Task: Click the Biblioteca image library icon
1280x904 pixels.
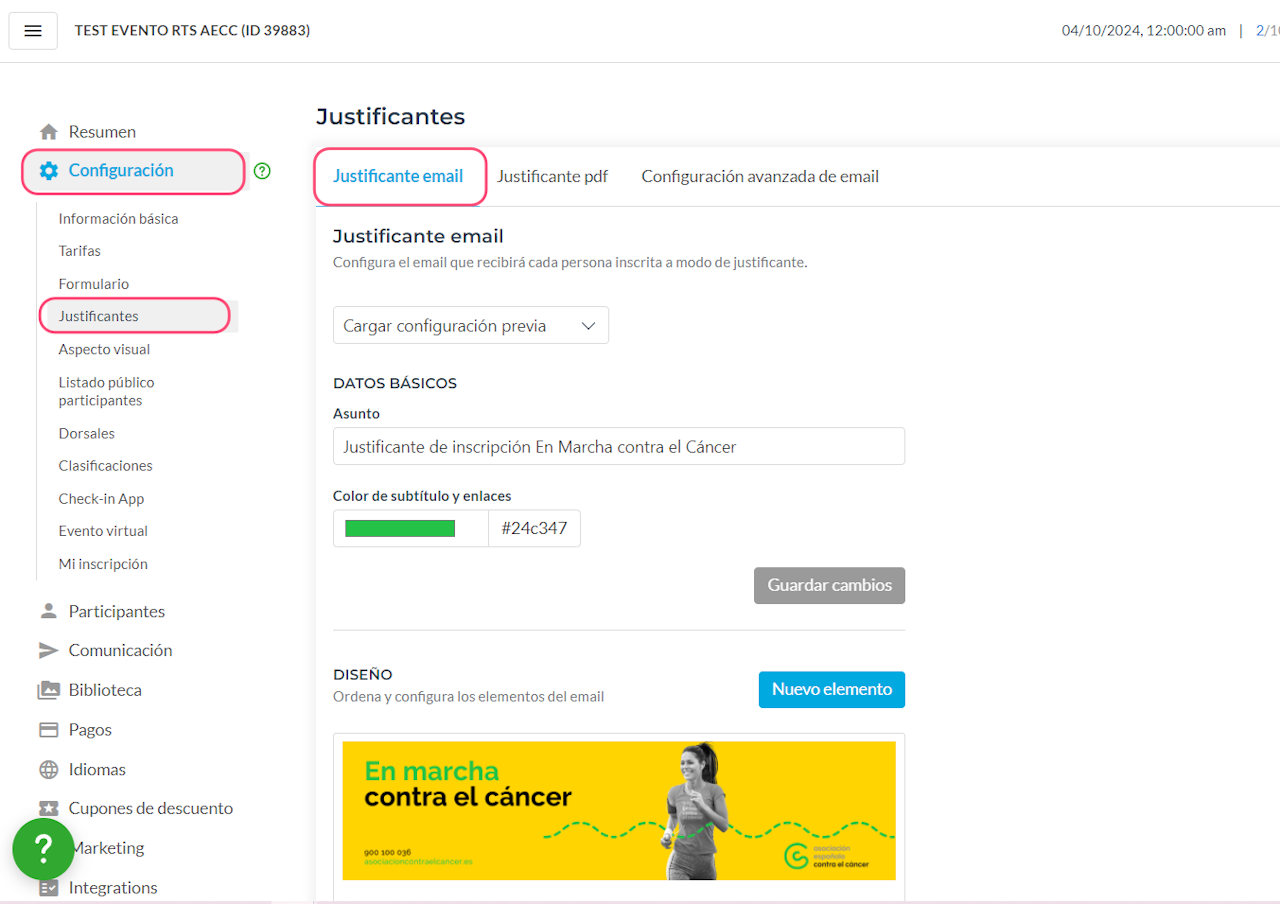Action: [48, 690]
